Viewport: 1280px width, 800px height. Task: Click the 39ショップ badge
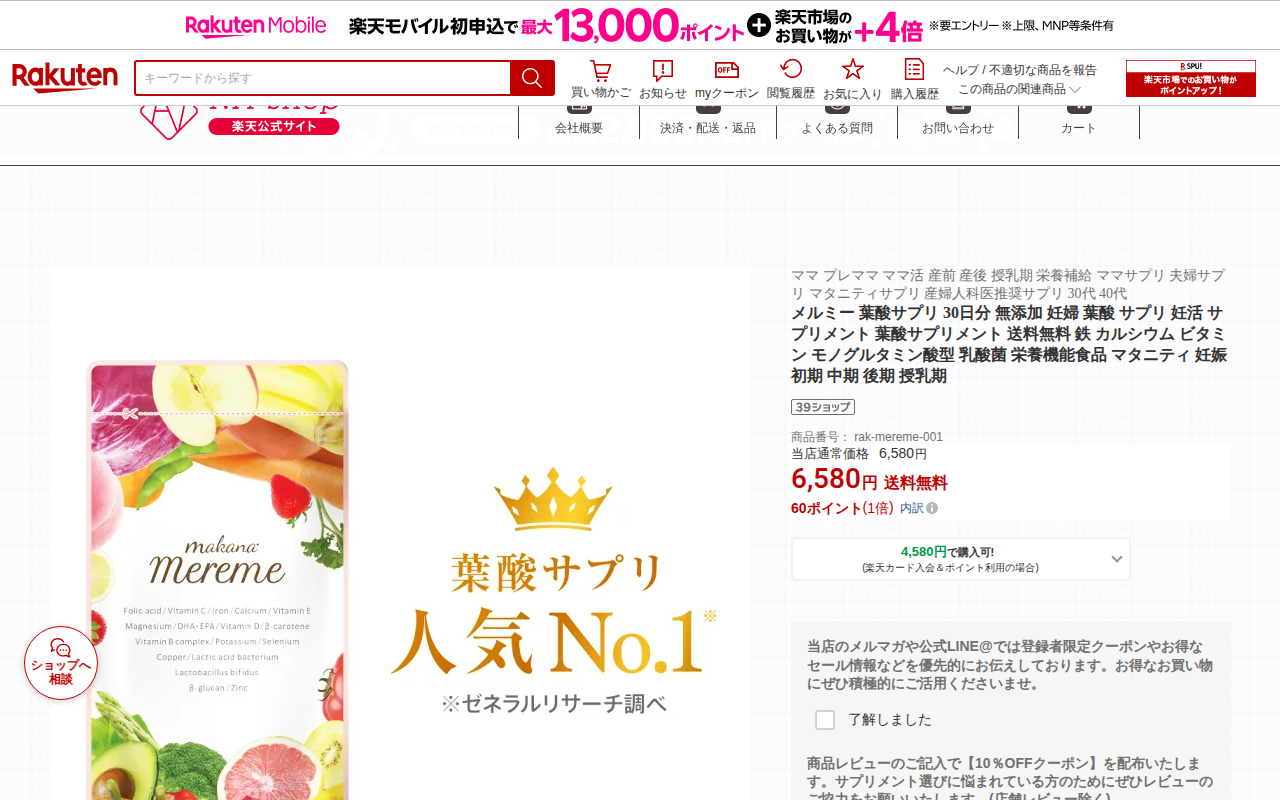point(823,407)
